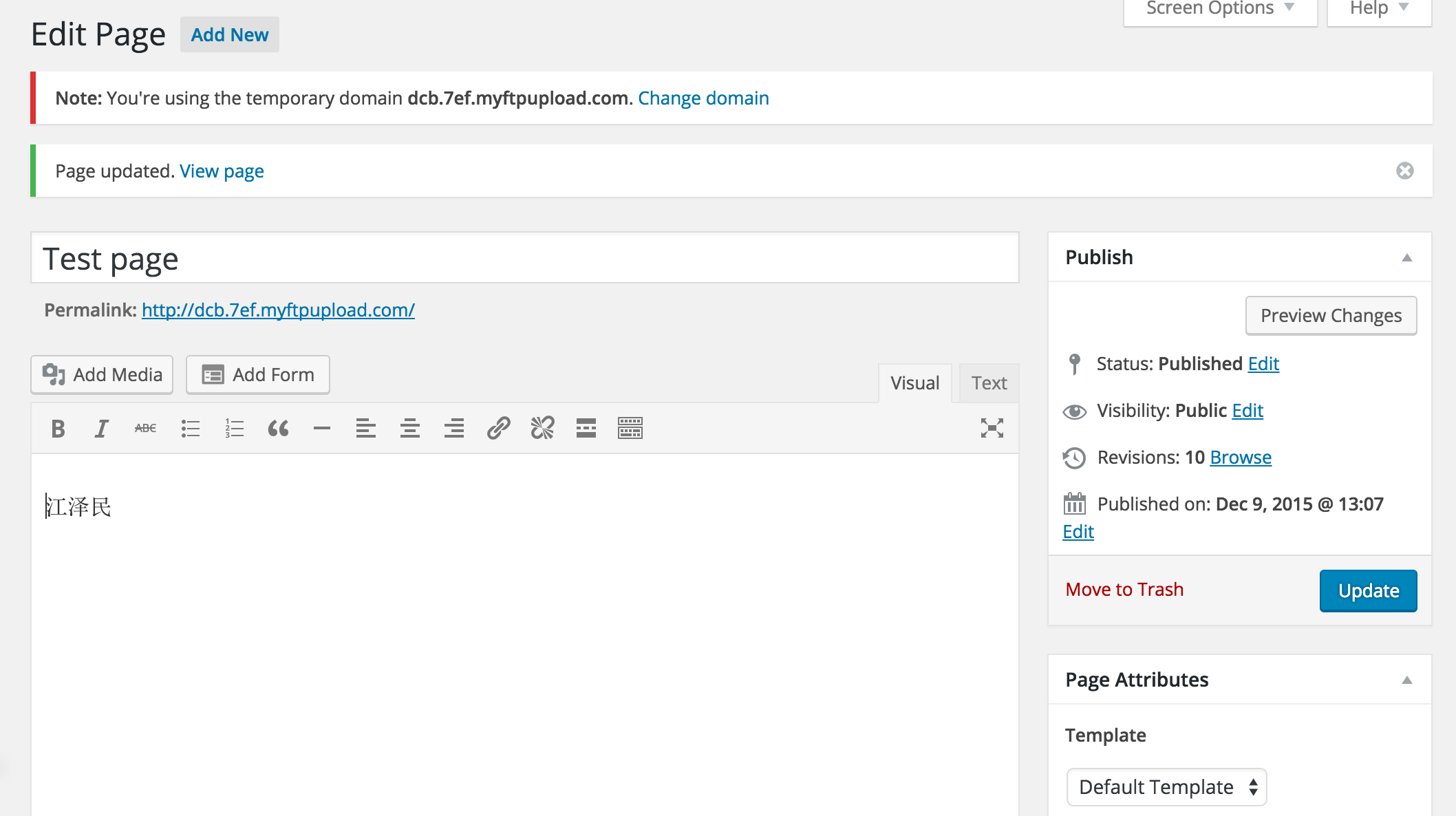Collapse the Publish panel
The image size is (1456, 816).
point(1406,258)
